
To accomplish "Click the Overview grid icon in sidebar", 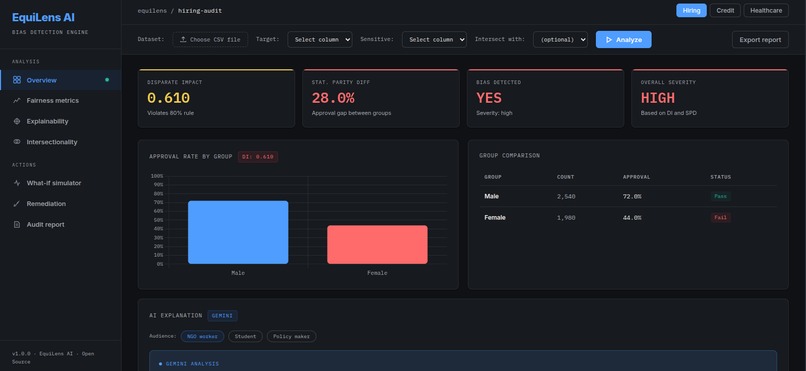I will (x=17, y=80).
